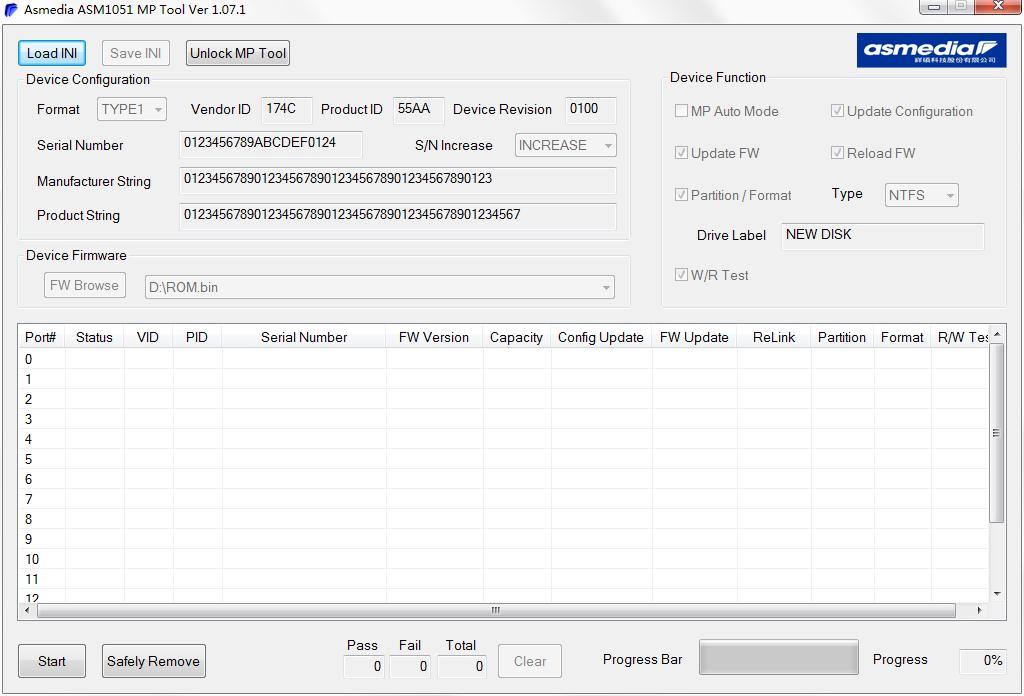The height and width of the screenshot is (696, 1024).
Task: Click the vertical scrollbar up arrow
Action: point(997,334)
